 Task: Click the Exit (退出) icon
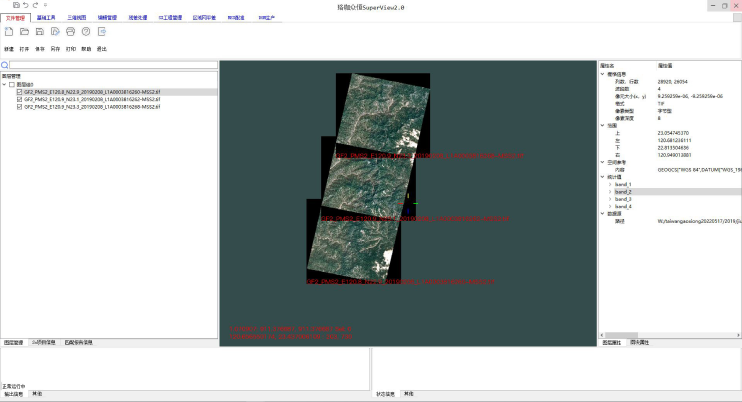pos(101,32)
